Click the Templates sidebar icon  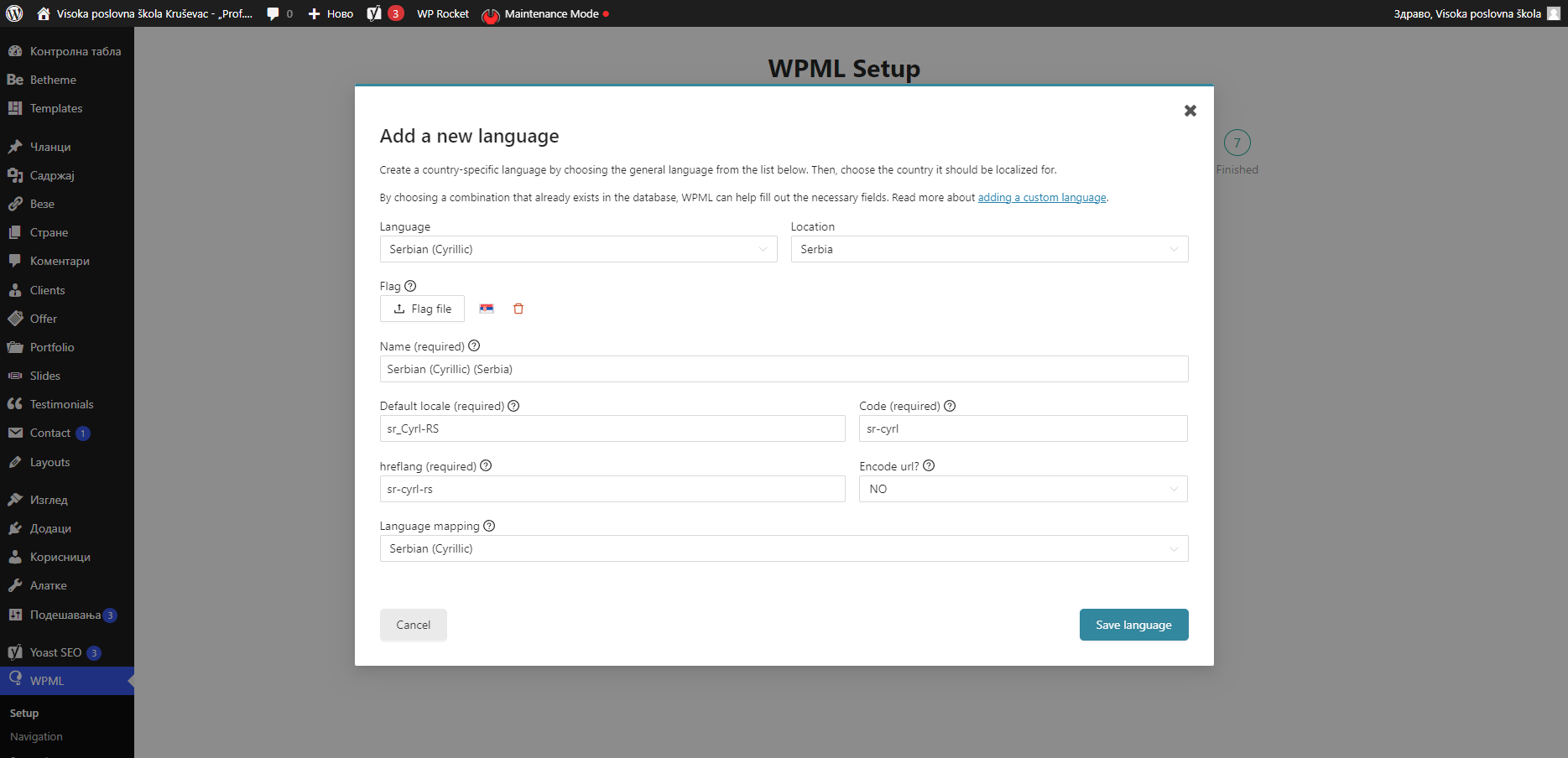(15, 108)
